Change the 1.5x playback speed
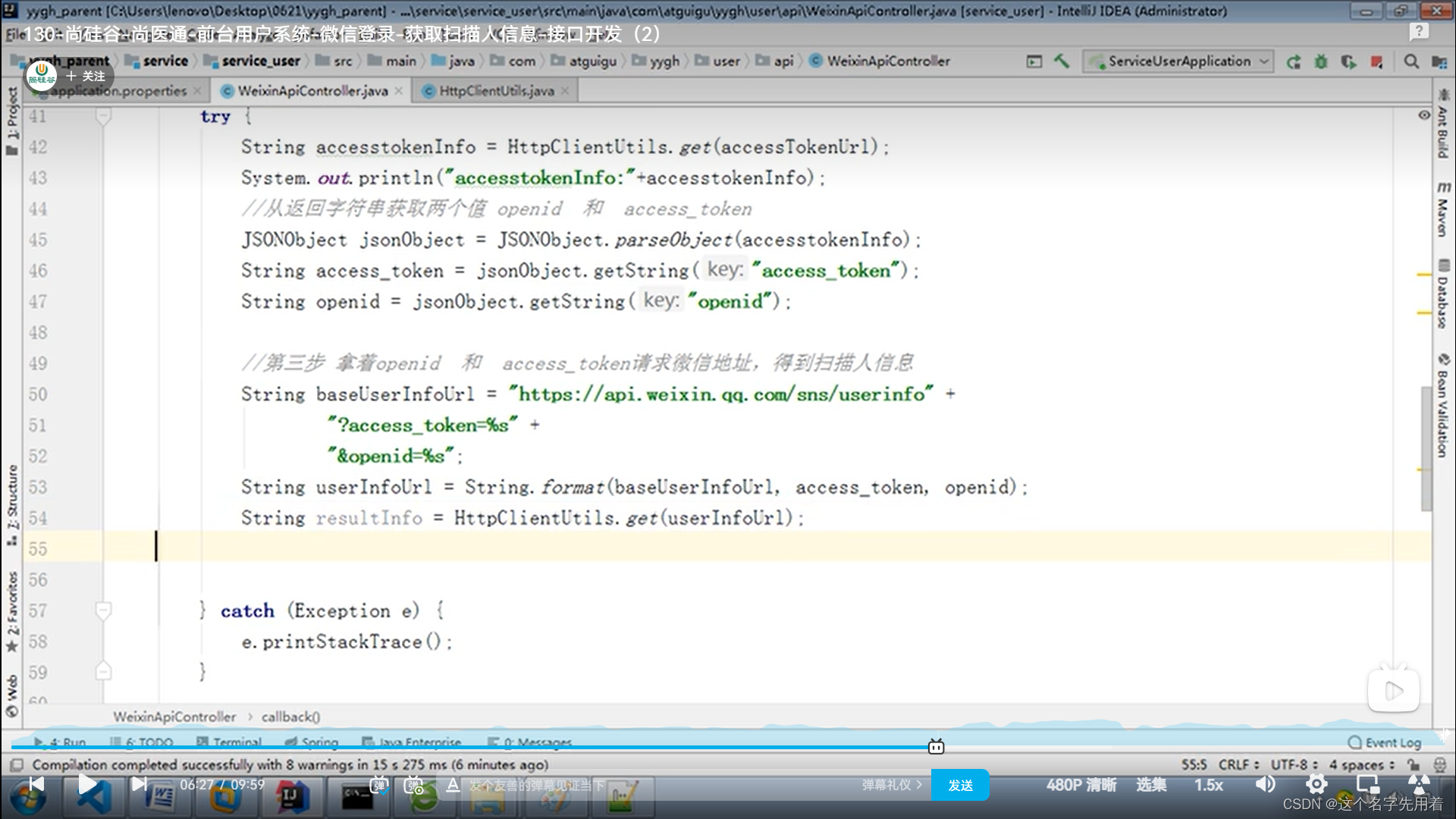Screen dimensions: 1456x819 [x=1209, y=786]
